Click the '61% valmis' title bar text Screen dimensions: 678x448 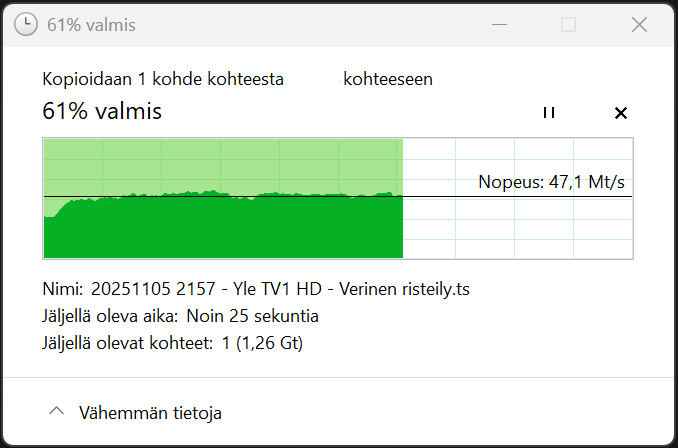[x=91, y=25]
